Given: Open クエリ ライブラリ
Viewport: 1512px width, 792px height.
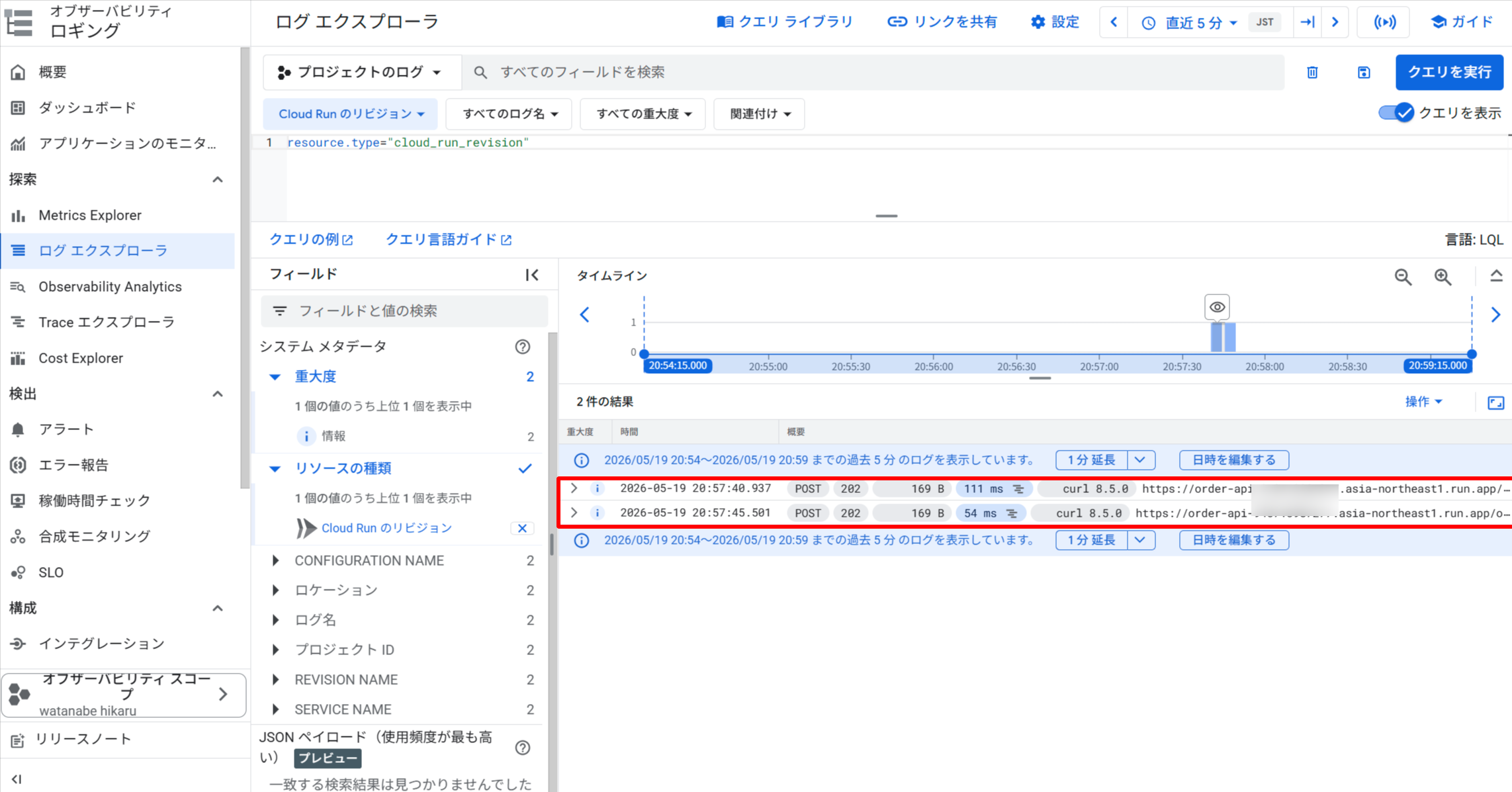Looking at the screenshot, I should [785, 22].
